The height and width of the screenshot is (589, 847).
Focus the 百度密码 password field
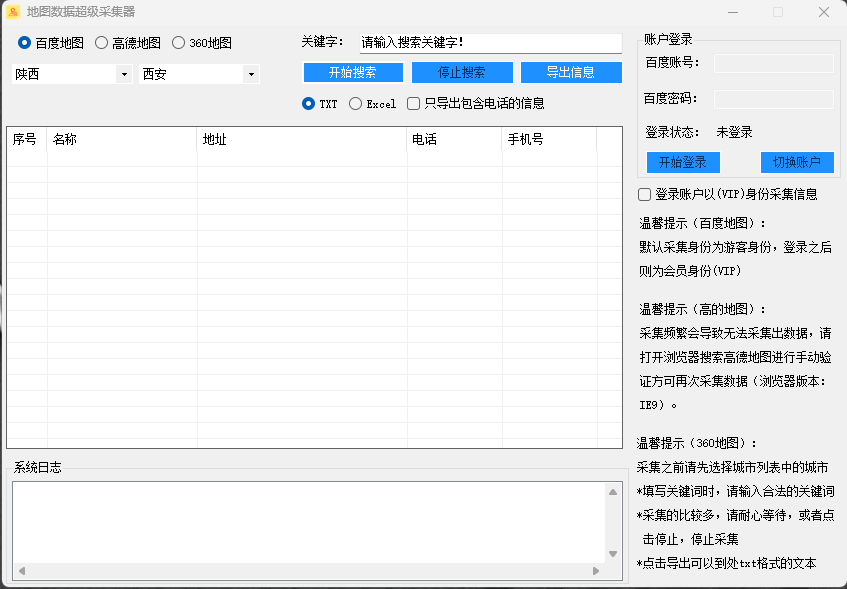pyautogui.click(x=773, y=99)
